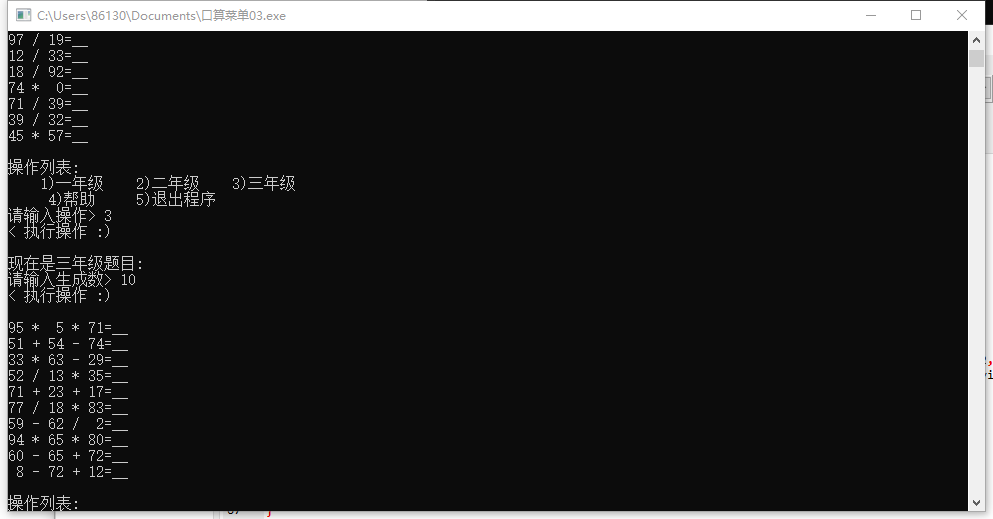Screen dimensions: 993x519
Task: Click the scrollbar up arrow
Action: pyautogui.click(x=976, y=39)
